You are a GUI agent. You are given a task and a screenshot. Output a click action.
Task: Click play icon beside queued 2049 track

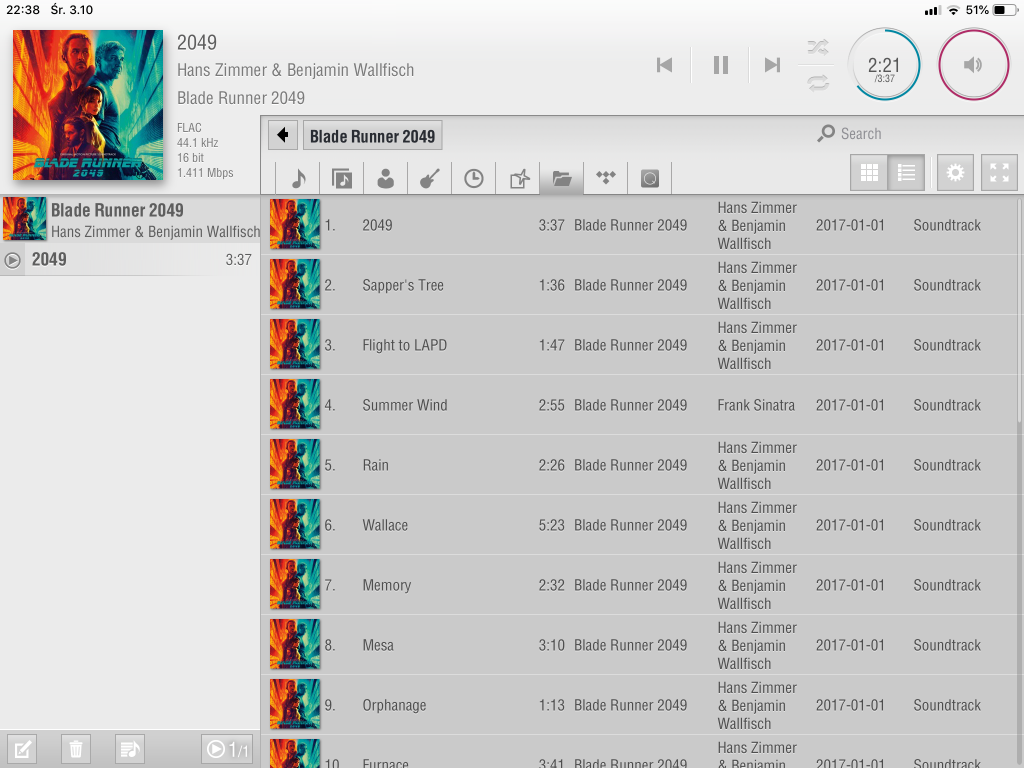coord(12,260)
